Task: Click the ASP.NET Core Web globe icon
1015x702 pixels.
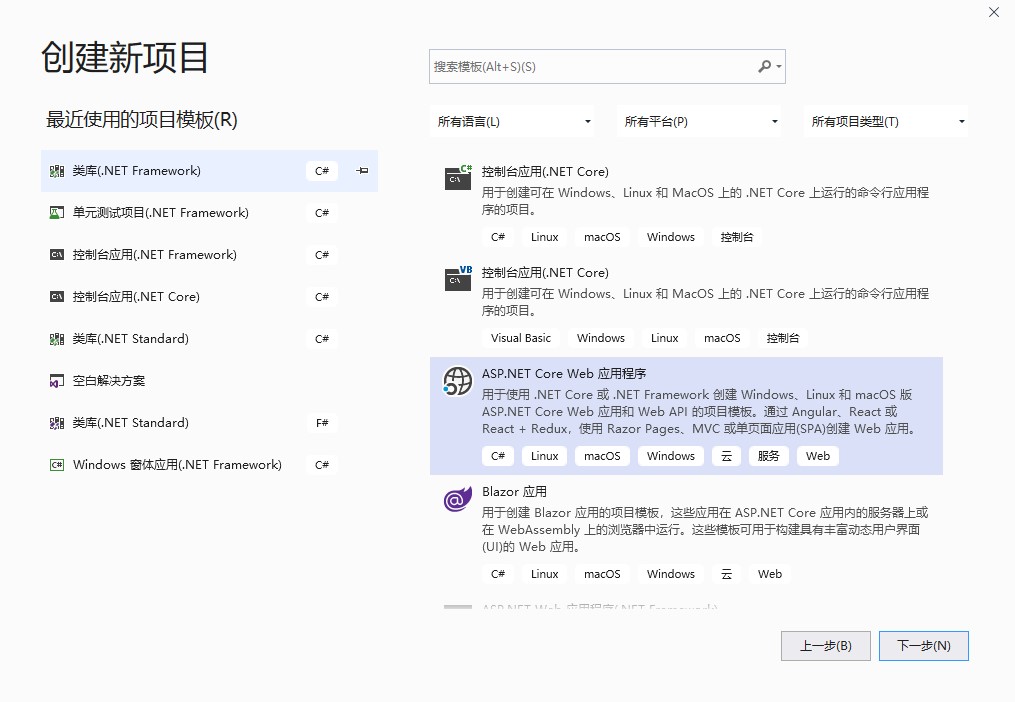Action: (x=458, y=381)
